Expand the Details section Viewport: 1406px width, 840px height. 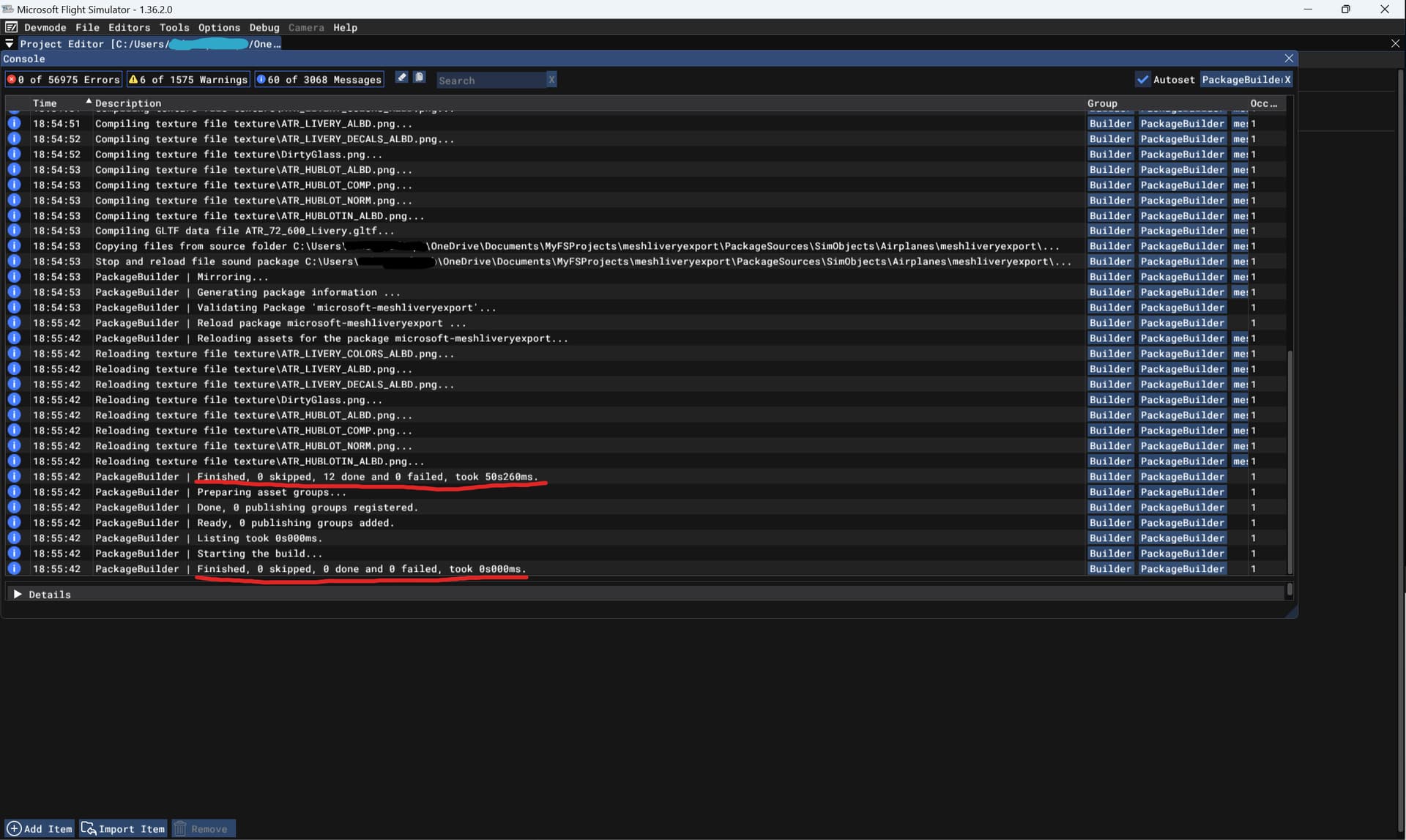(x=18, y=594)
